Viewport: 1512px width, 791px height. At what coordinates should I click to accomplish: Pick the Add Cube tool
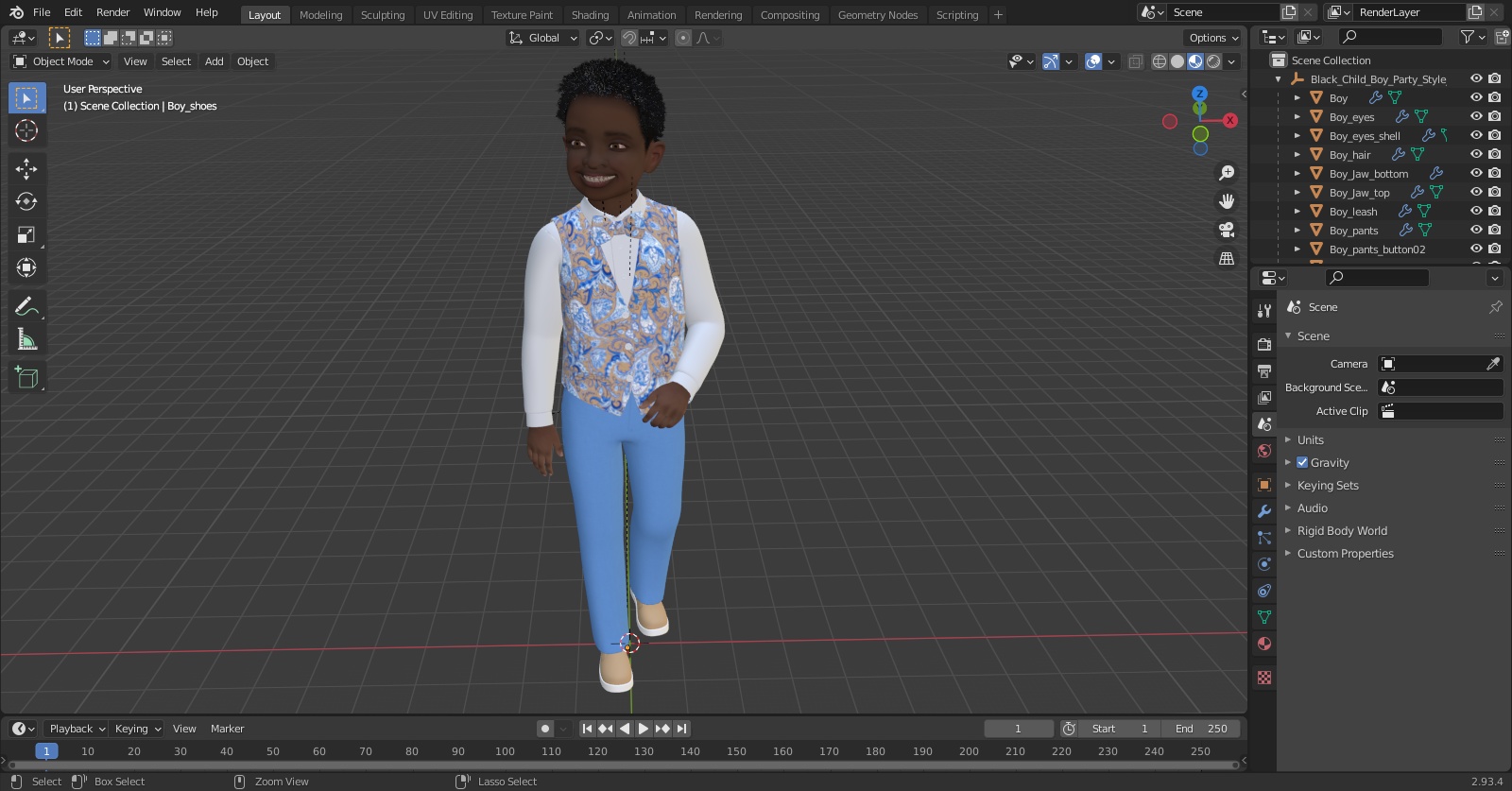pos(26,377)
